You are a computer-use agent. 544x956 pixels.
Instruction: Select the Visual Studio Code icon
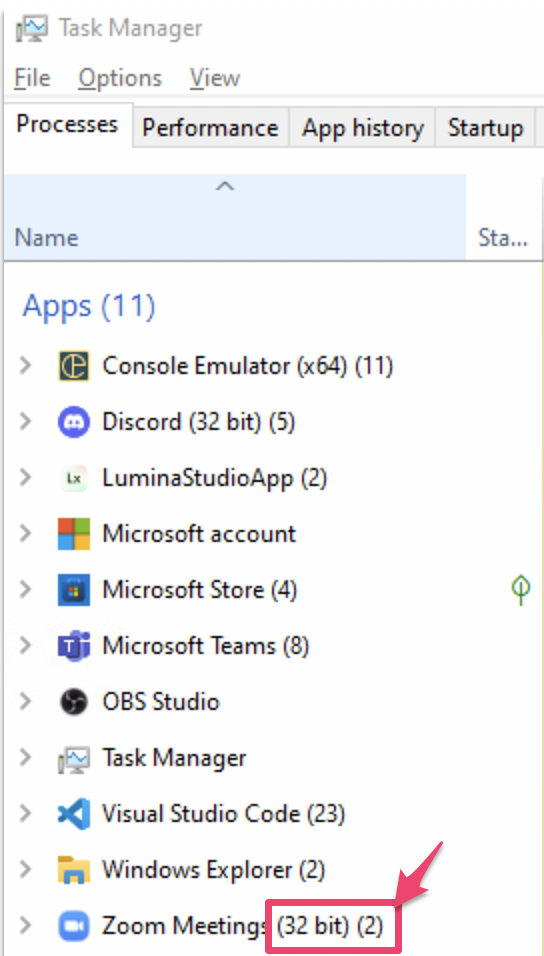(74, 813)
